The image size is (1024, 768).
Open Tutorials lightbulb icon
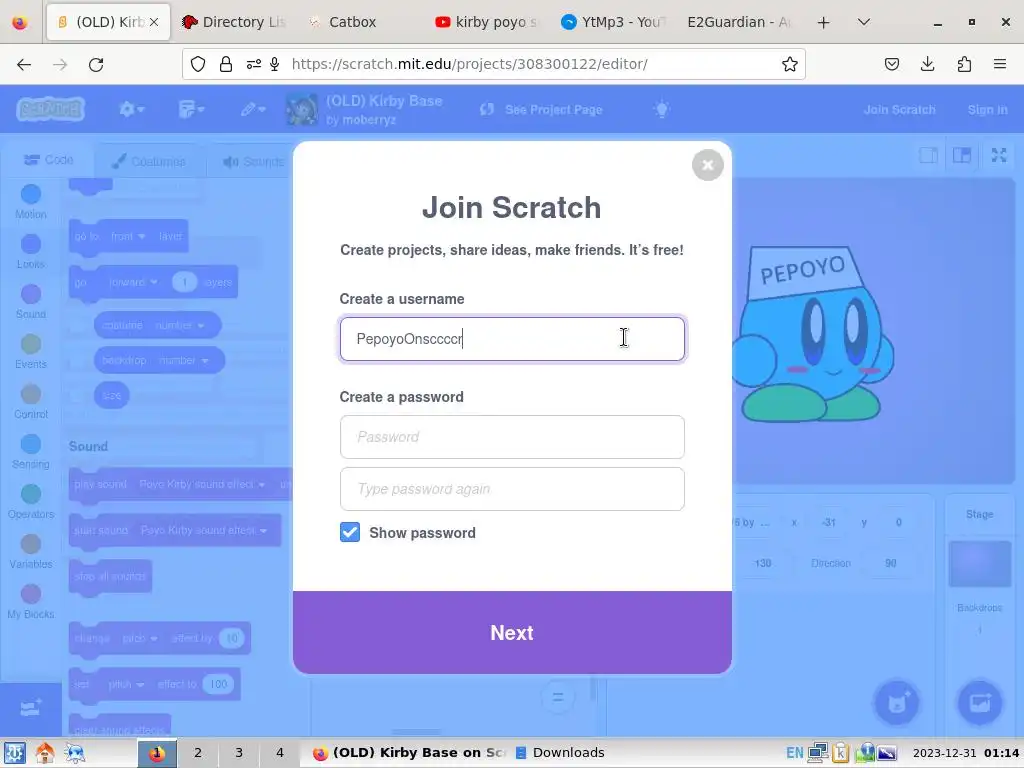pos(662,109)
